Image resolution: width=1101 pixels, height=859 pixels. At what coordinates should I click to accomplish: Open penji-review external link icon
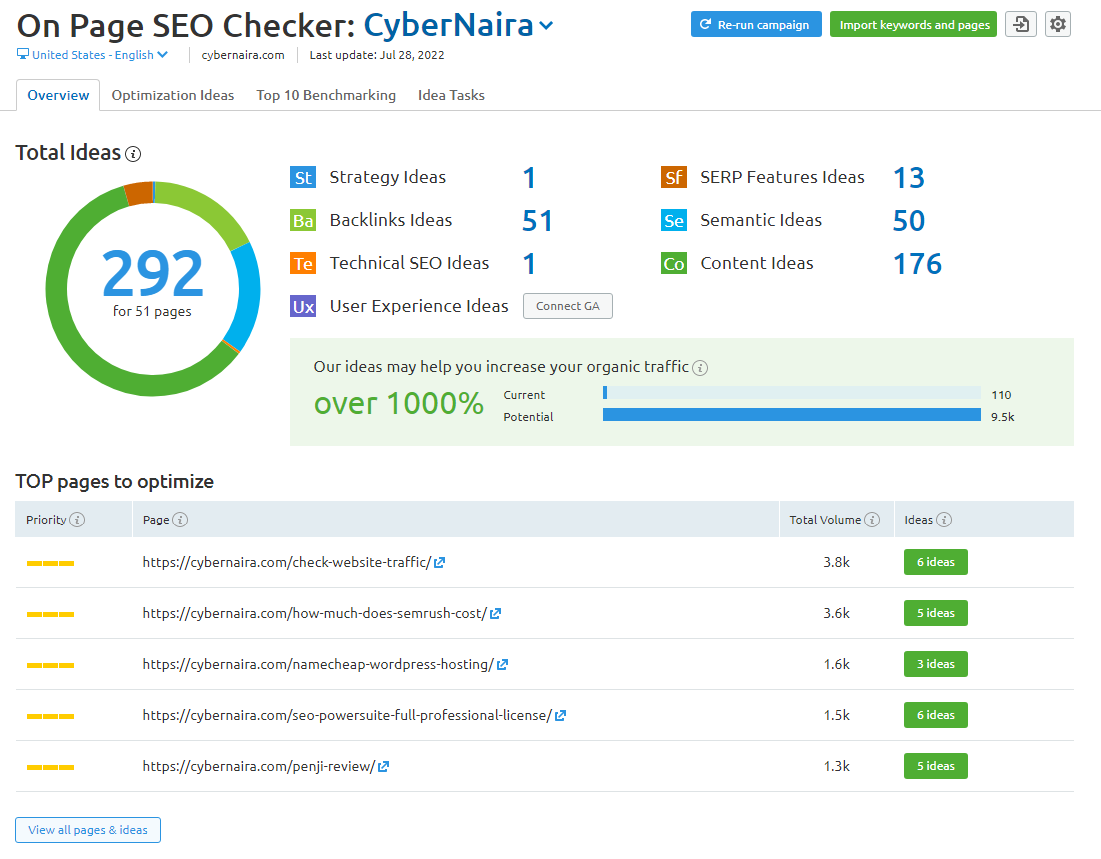point(383,766)
